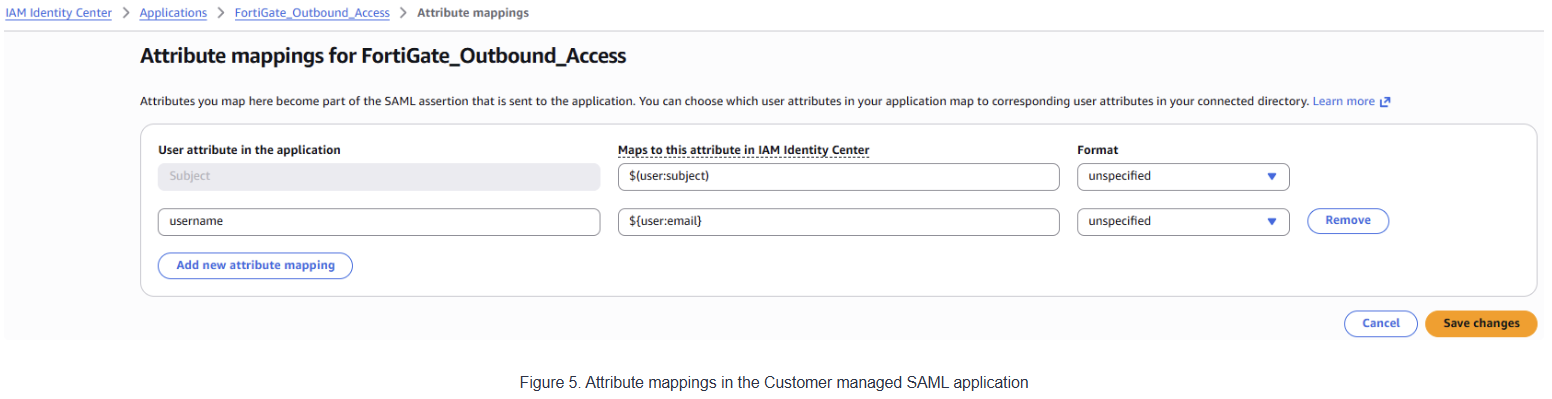Click the Attribute mappings breadcrumb text

(473, 13)
